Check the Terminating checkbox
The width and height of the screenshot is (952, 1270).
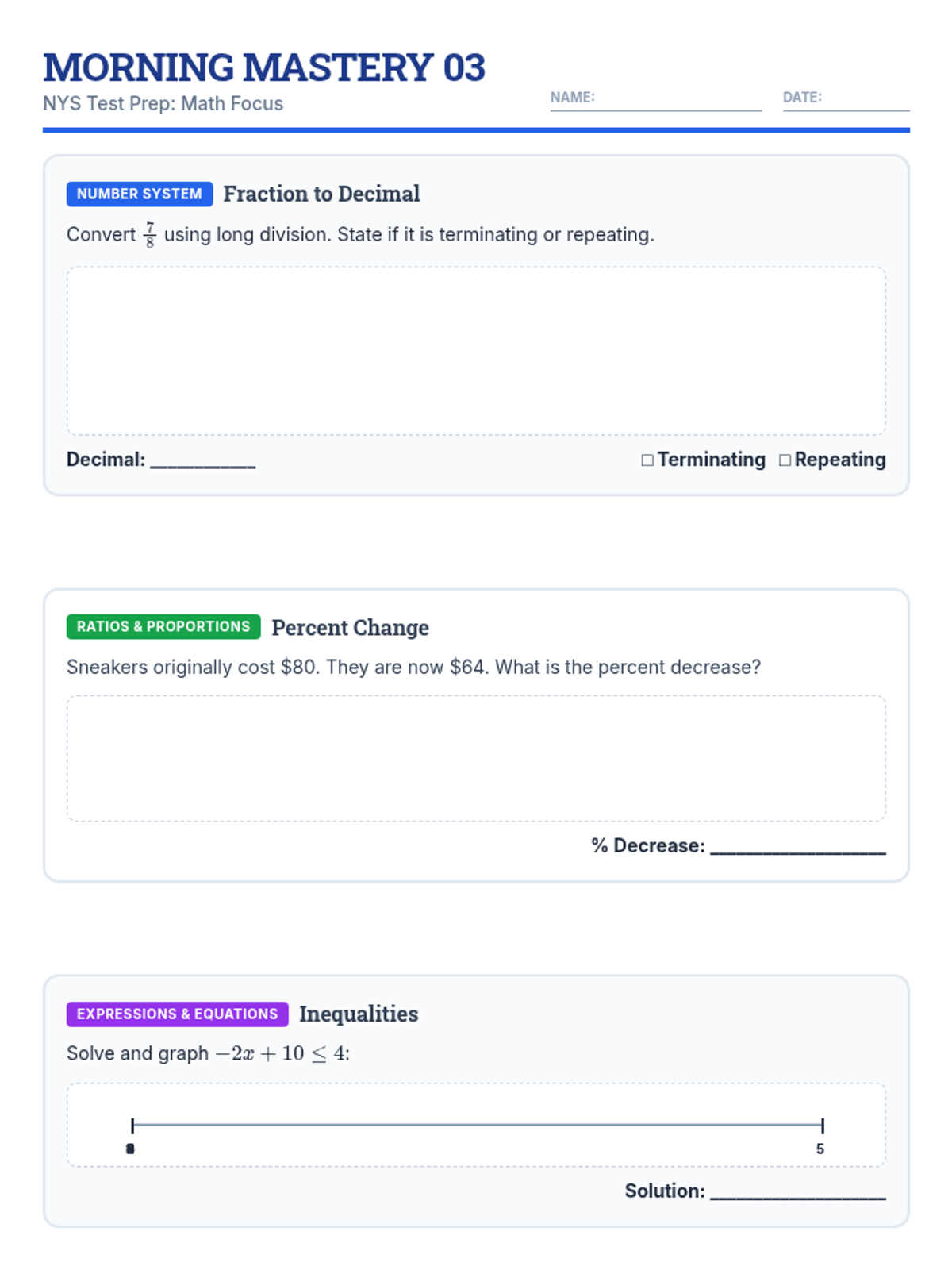(x=647, y=460)
